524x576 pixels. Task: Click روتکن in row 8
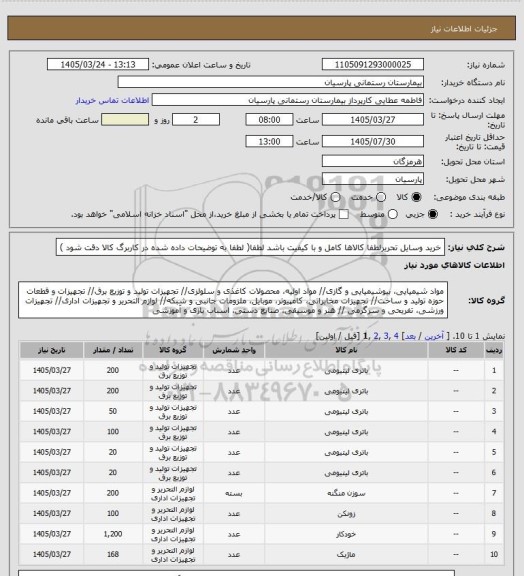(x=346, y=514)
